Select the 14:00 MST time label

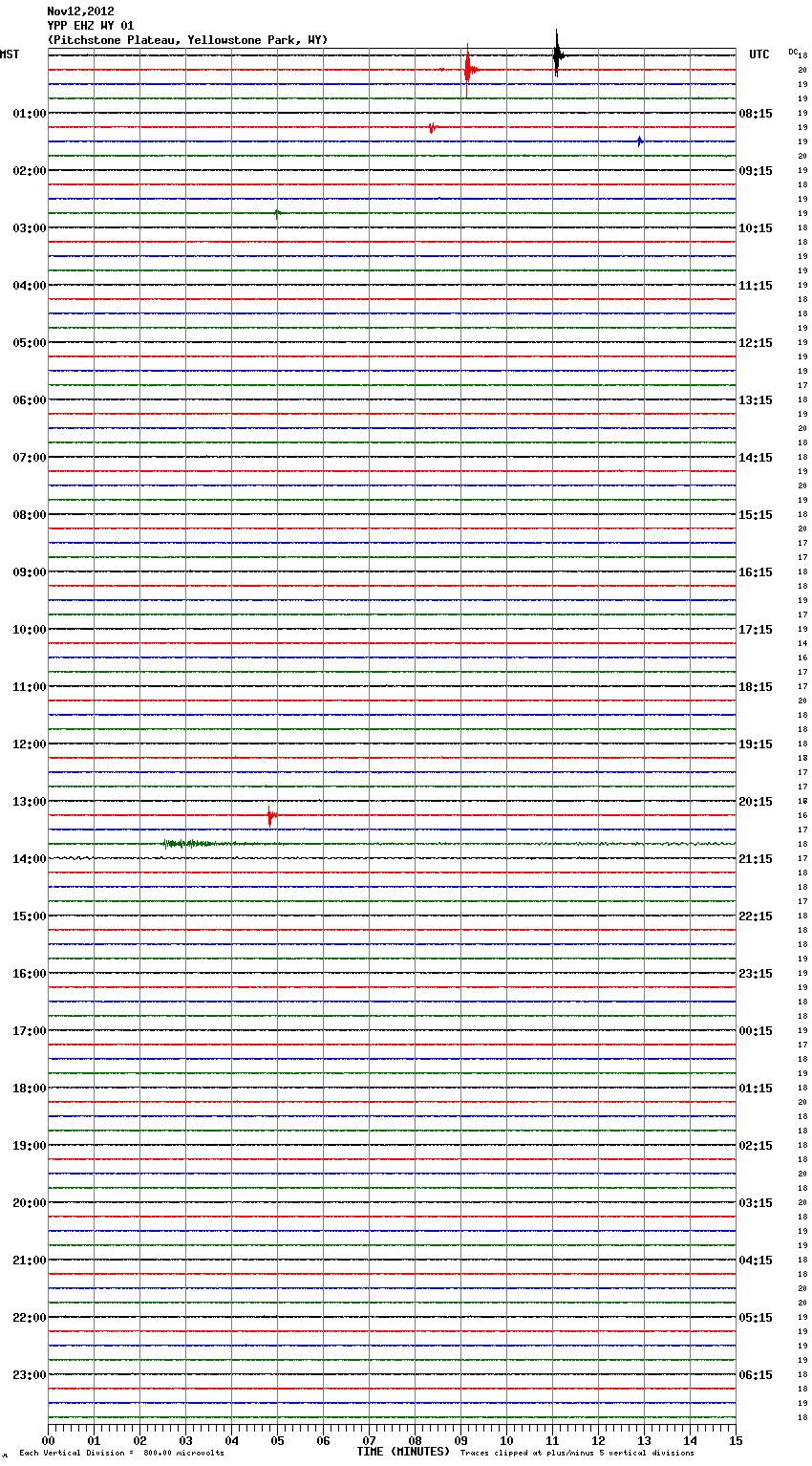(30, 859)
